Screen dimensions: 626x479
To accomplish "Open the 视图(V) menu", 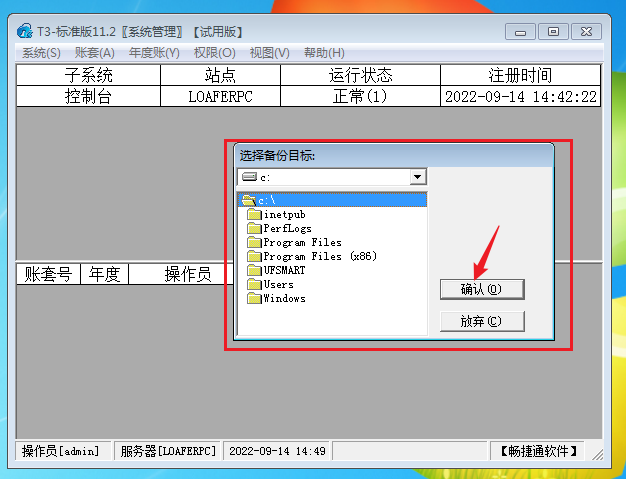I will point(269,53).
